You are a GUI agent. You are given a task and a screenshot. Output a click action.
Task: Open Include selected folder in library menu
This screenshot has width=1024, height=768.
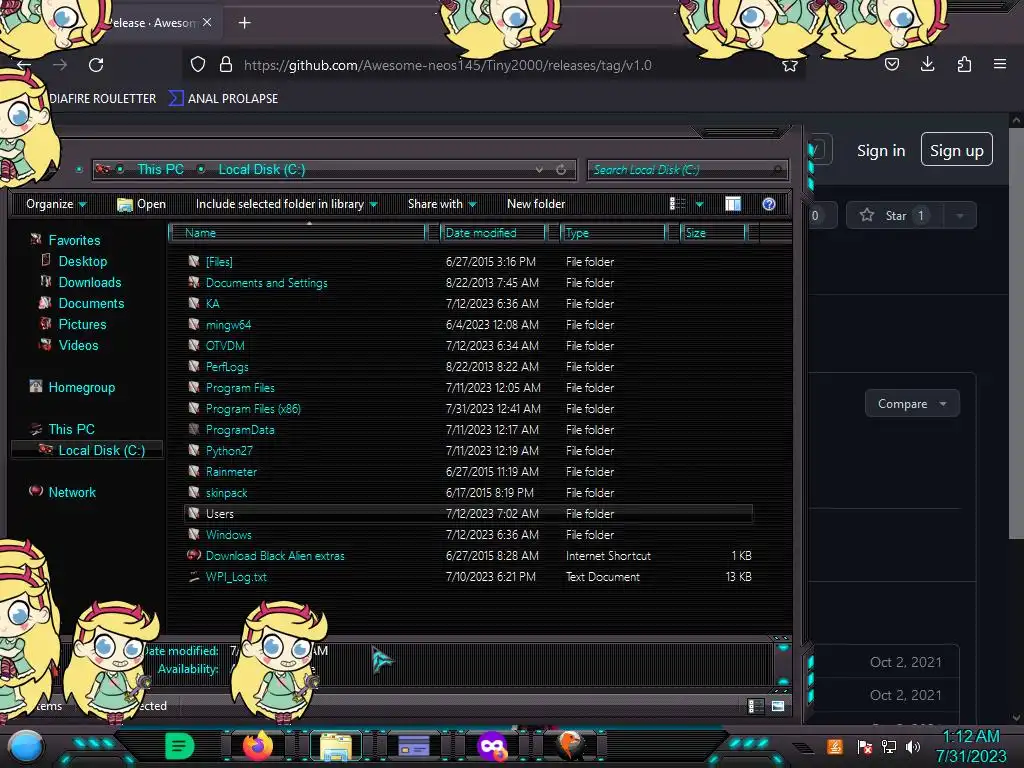click(287, 204)
